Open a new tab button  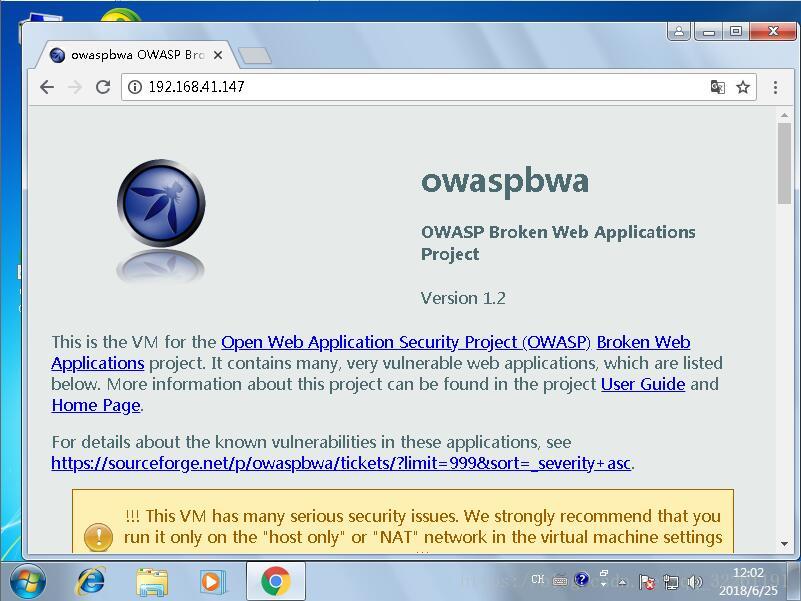point(255,56)
